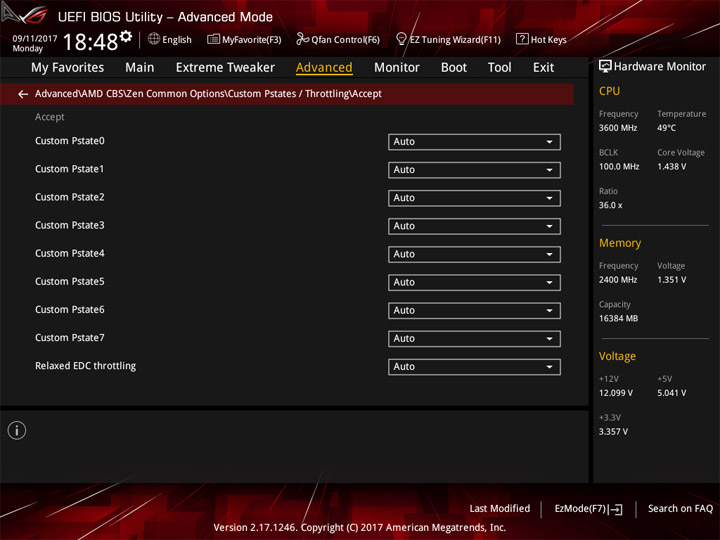This screenshot has height=540, width=720.
Task: Click the settings gear next to the clock
Action: 126,36
